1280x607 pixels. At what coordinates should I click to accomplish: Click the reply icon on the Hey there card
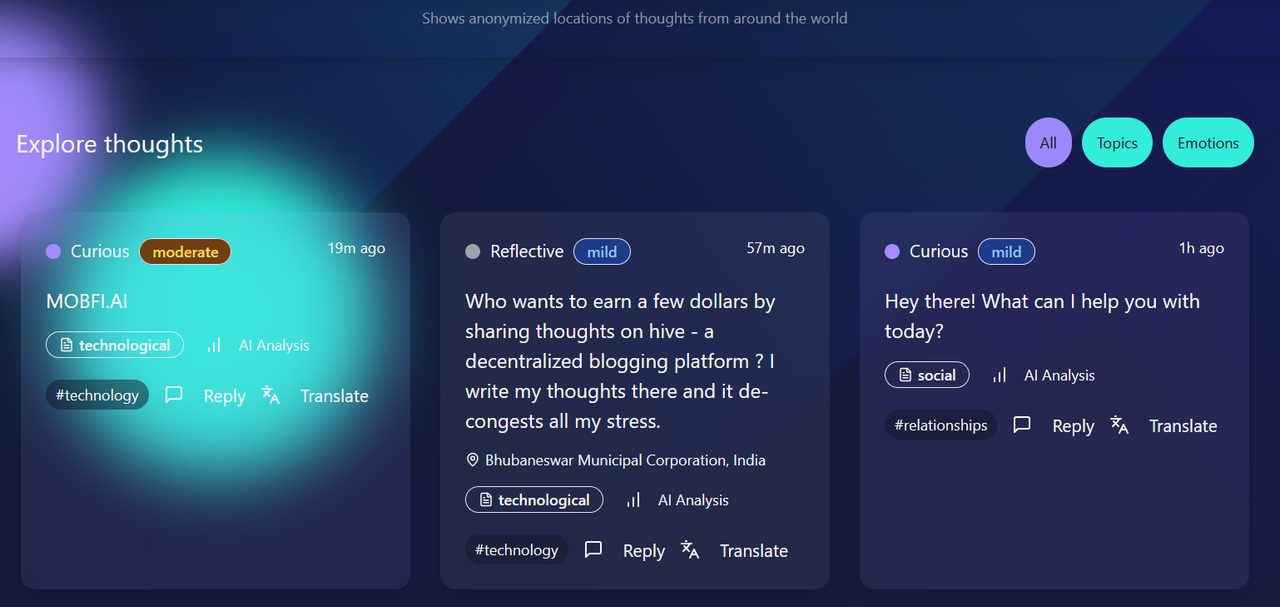1022,424
